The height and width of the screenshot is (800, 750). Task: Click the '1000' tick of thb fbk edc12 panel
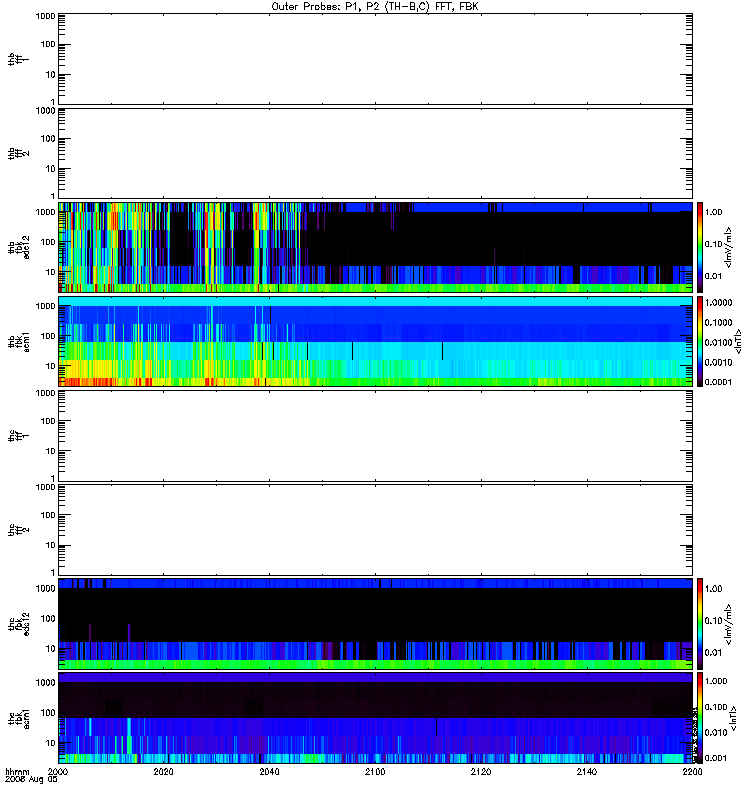coord(46,212)
